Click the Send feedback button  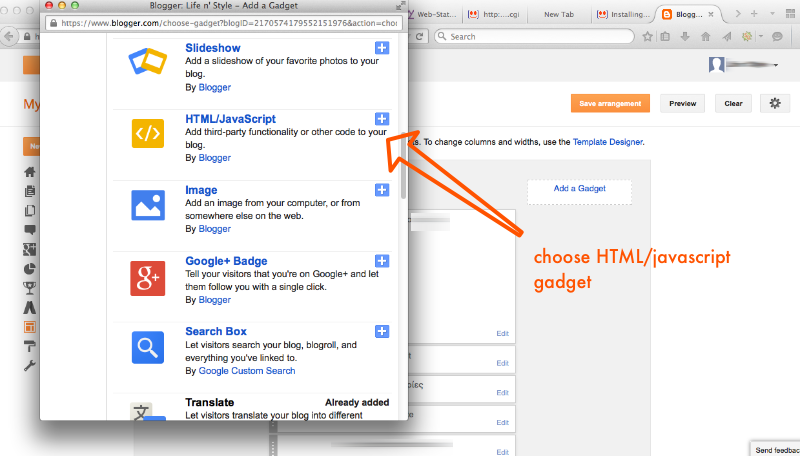776,450
